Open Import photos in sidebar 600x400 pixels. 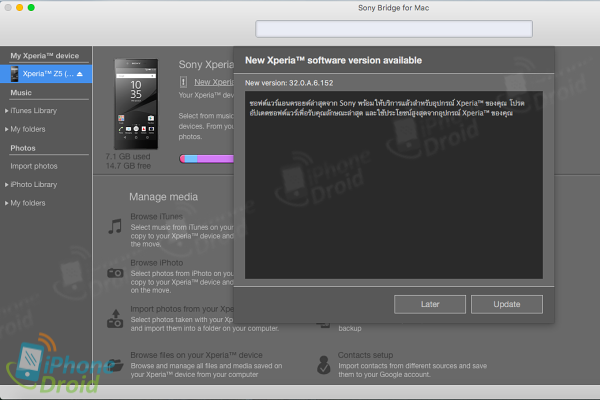[34, 166]
